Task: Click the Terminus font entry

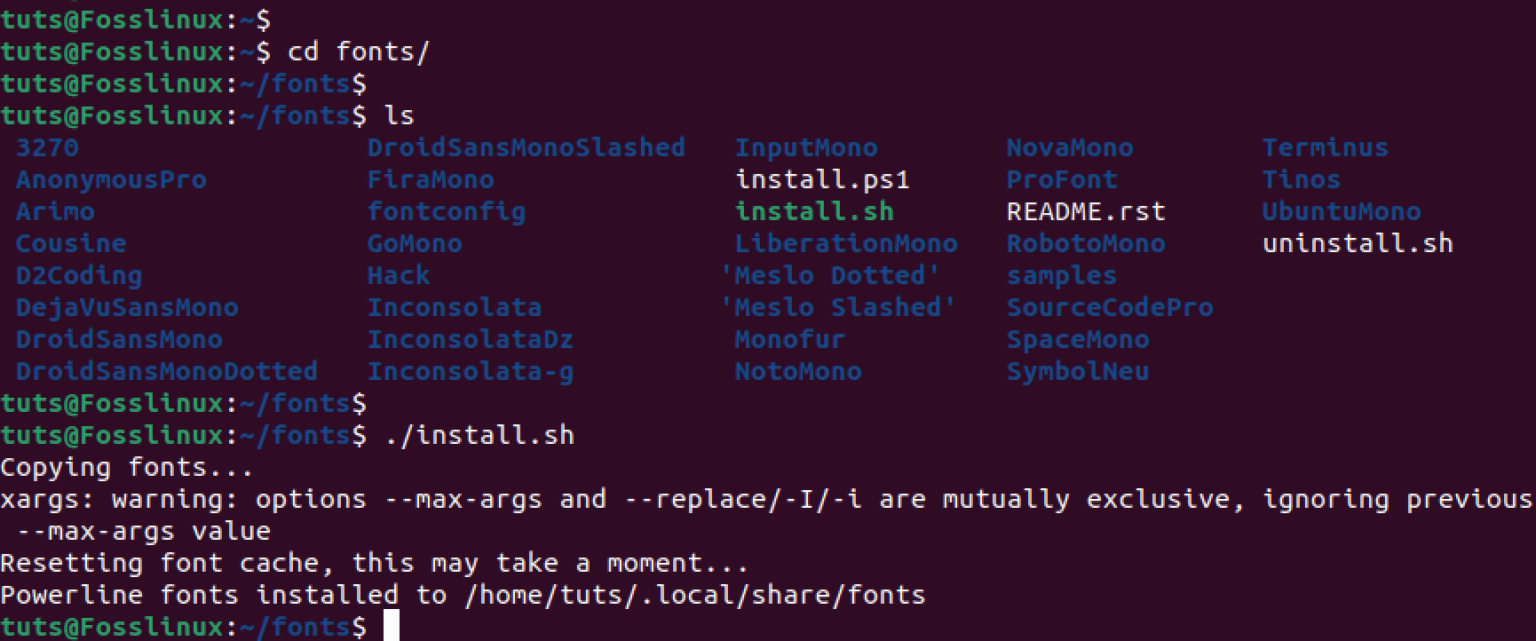Action: coord(1324,147)
